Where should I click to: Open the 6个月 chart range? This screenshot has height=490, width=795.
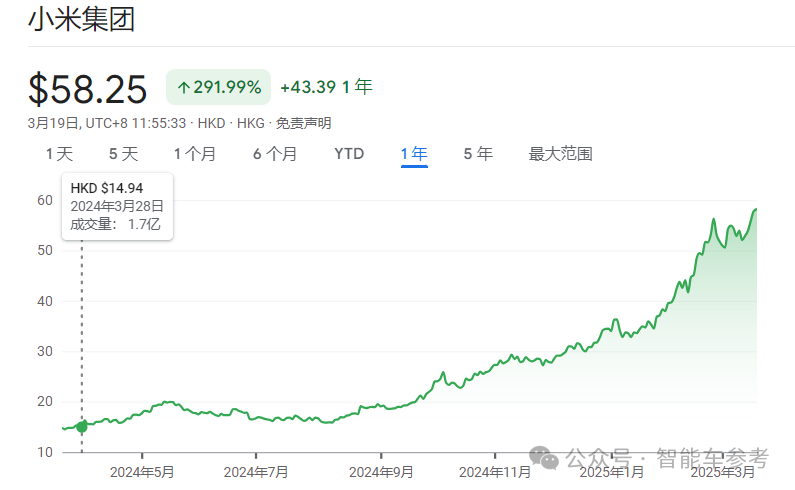[x=275, y=154]
